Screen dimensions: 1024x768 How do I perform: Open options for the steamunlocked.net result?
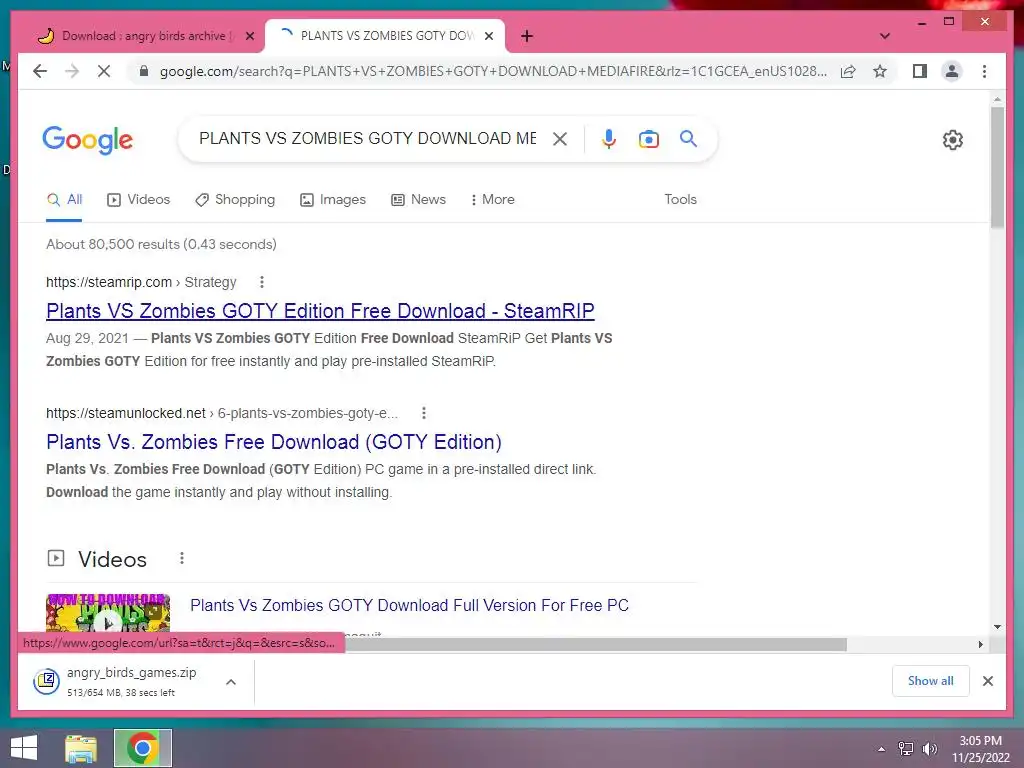click(x=424, y=413)
